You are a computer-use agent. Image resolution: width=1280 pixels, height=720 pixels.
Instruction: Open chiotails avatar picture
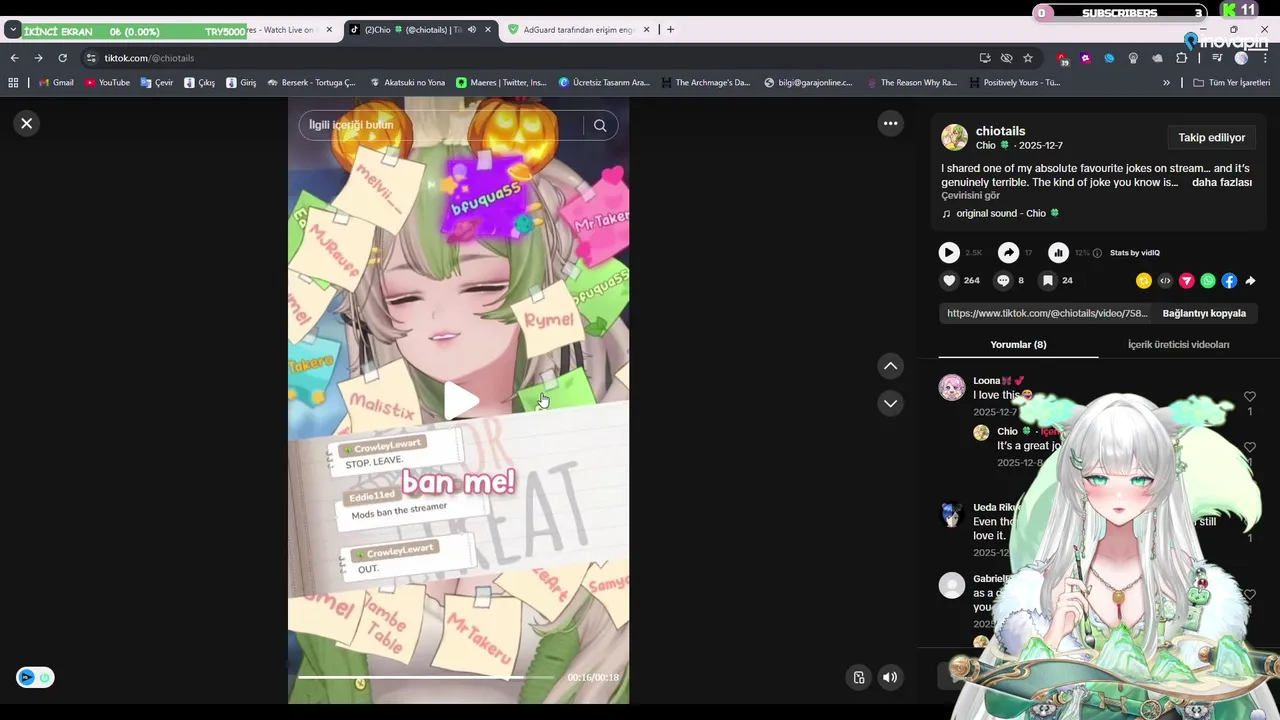coord(954,137)
